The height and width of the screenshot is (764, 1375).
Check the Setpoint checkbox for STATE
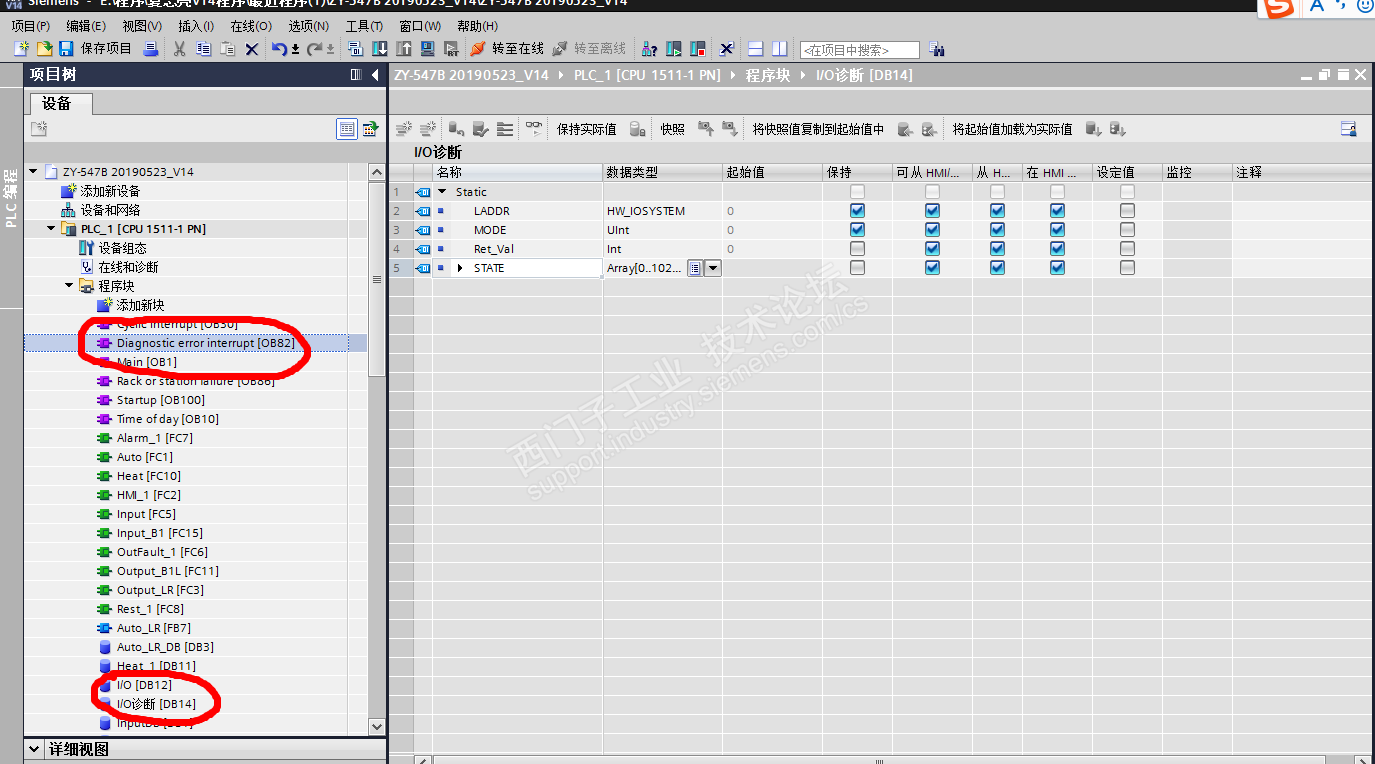click(1127, 268)
